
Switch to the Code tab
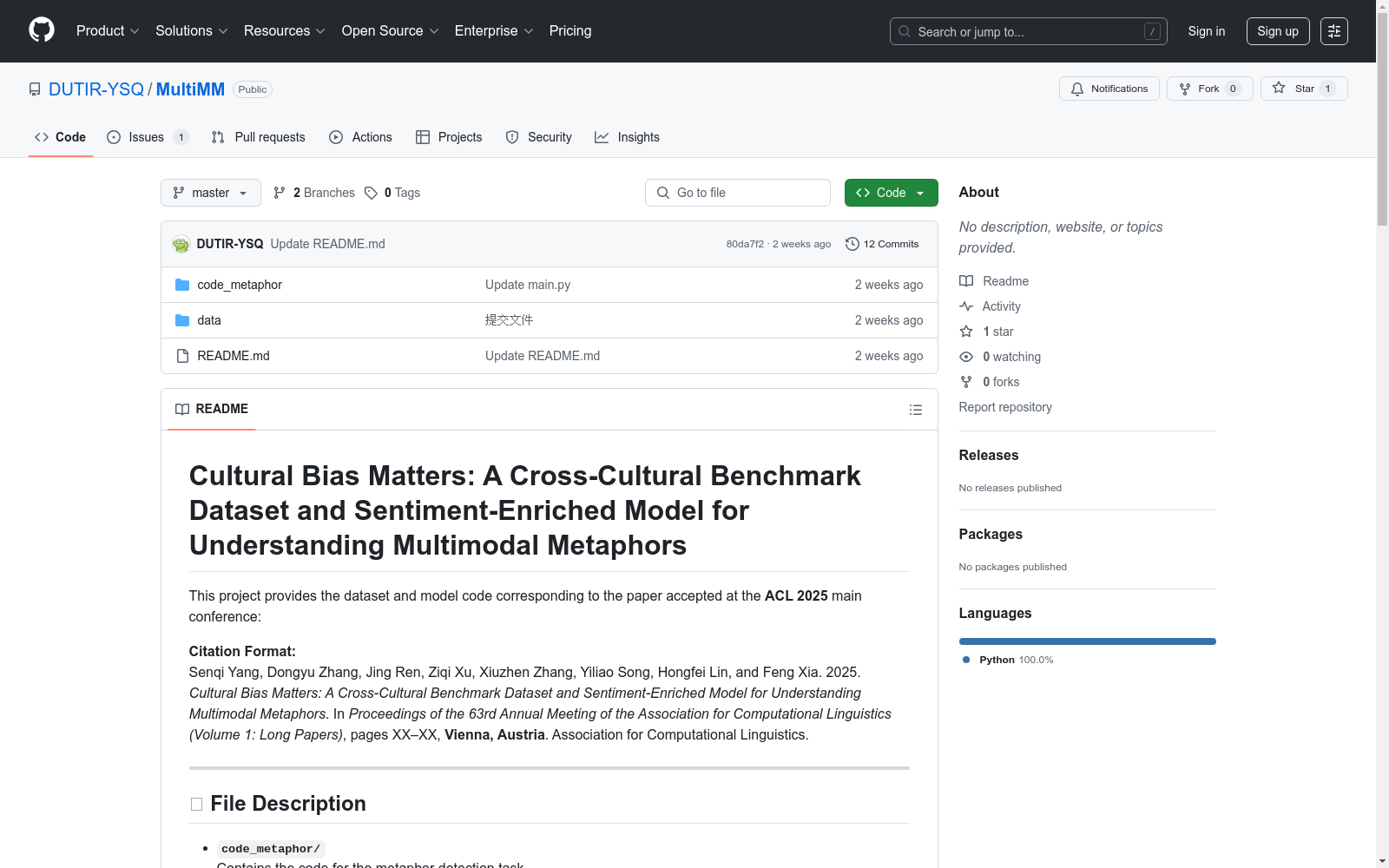61,137
